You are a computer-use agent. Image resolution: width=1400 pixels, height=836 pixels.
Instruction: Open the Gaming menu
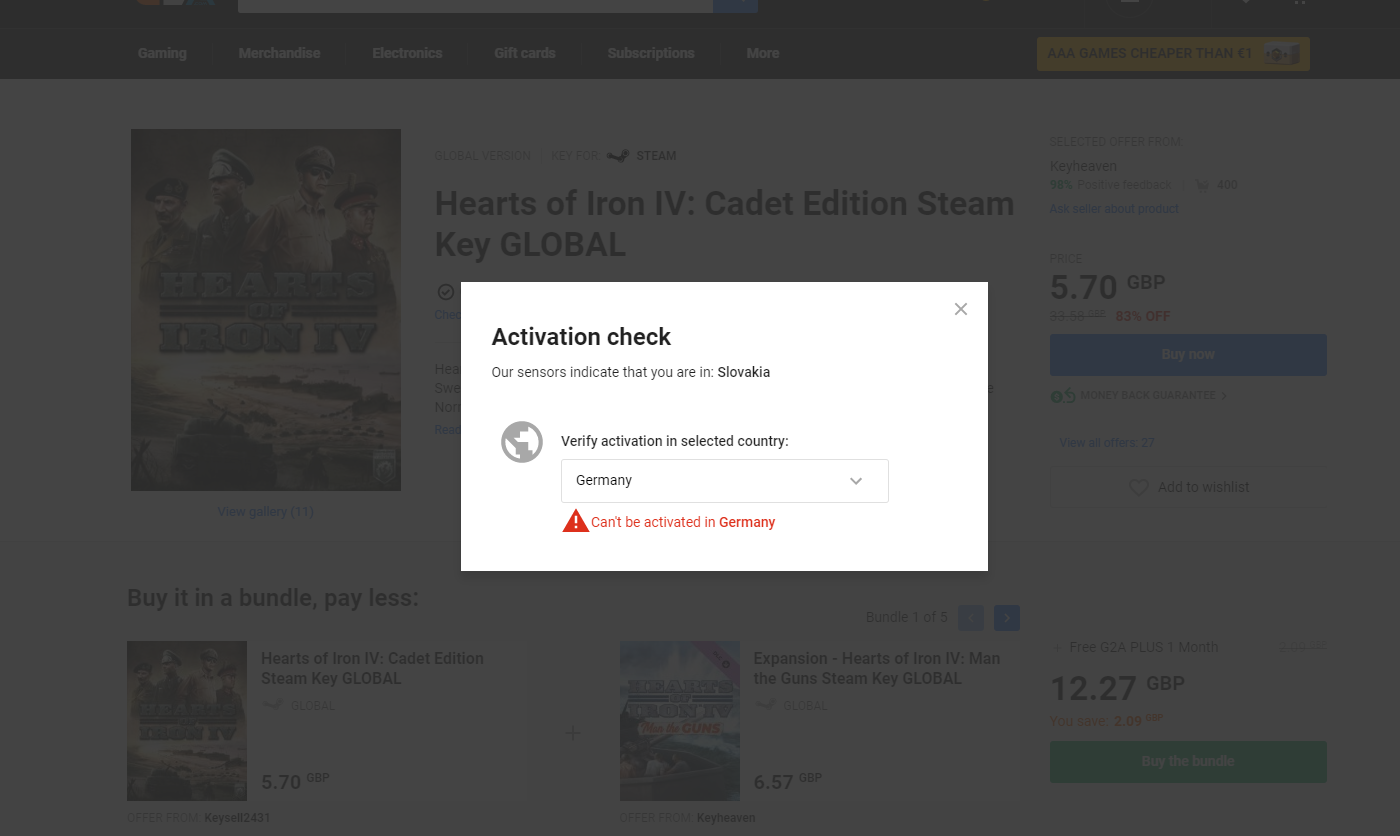pyautogui.click(x=162, y=53)
